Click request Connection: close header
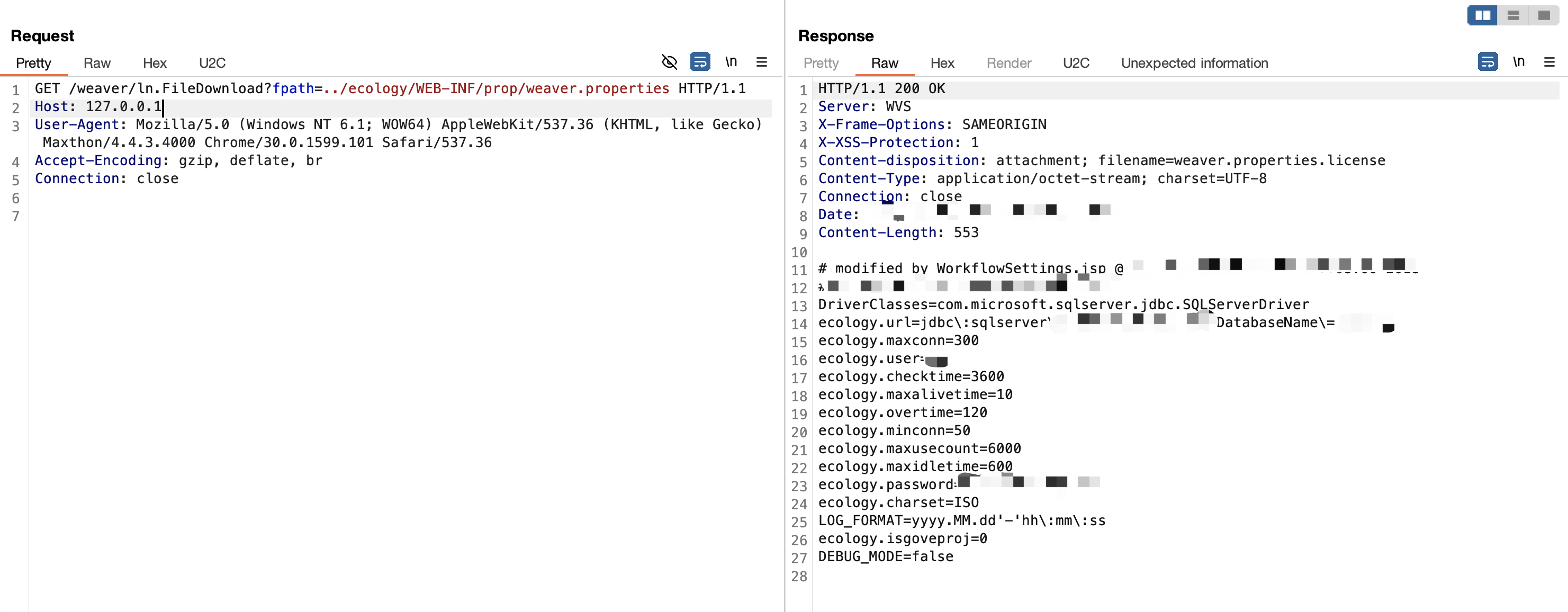This screenshot has width=1568, height=612. [x=106, y=179]
